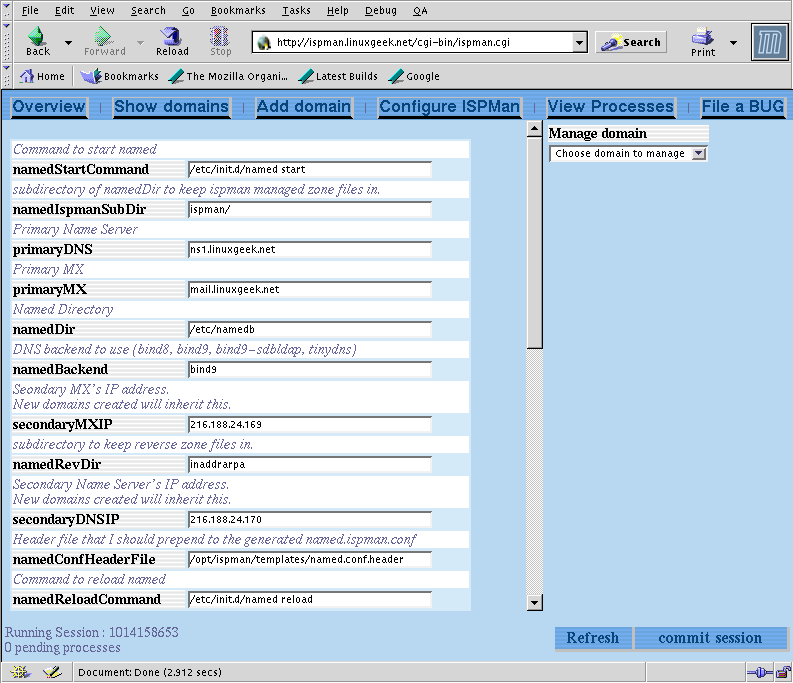The width and height of the screenshot is (793, 683).
Task: Open the Search menu
Action: (x=148, y=11)
